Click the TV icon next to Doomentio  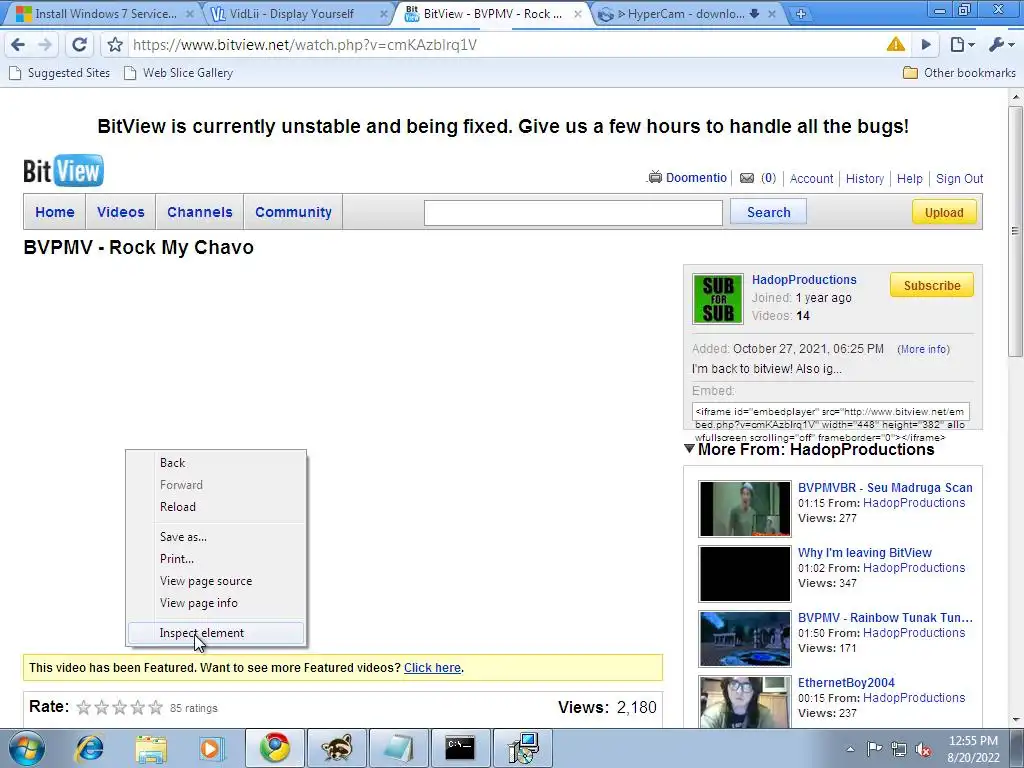(654, 178)
